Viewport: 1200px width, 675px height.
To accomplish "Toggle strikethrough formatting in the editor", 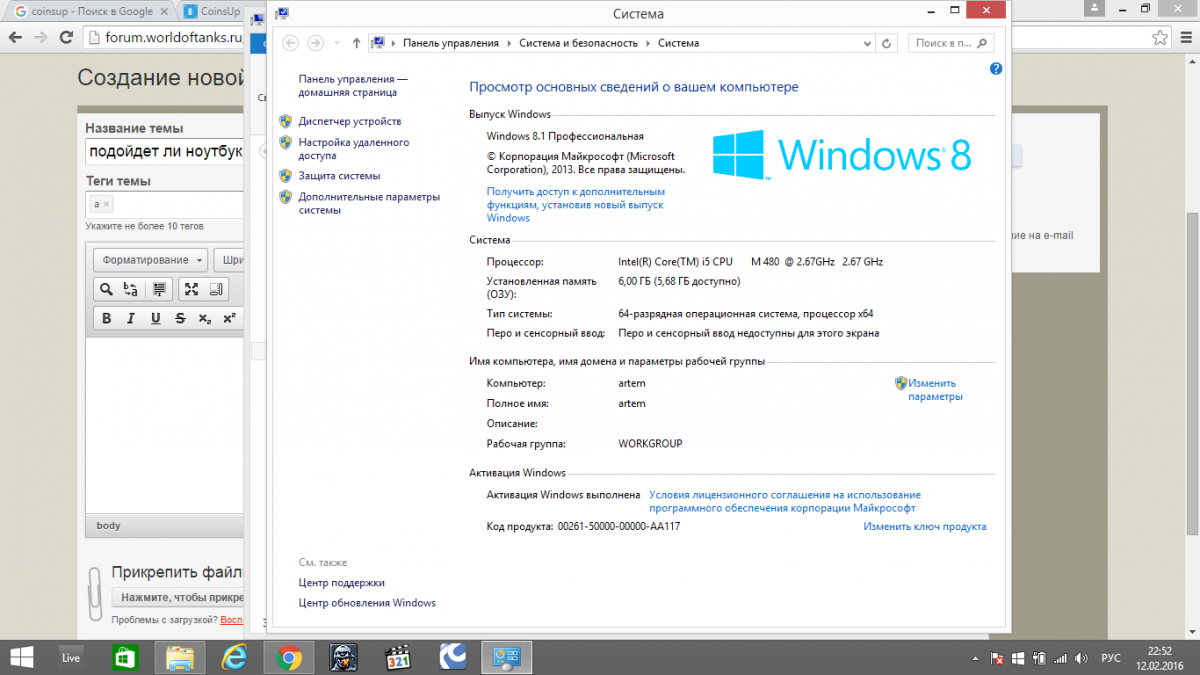I will 180,319.
